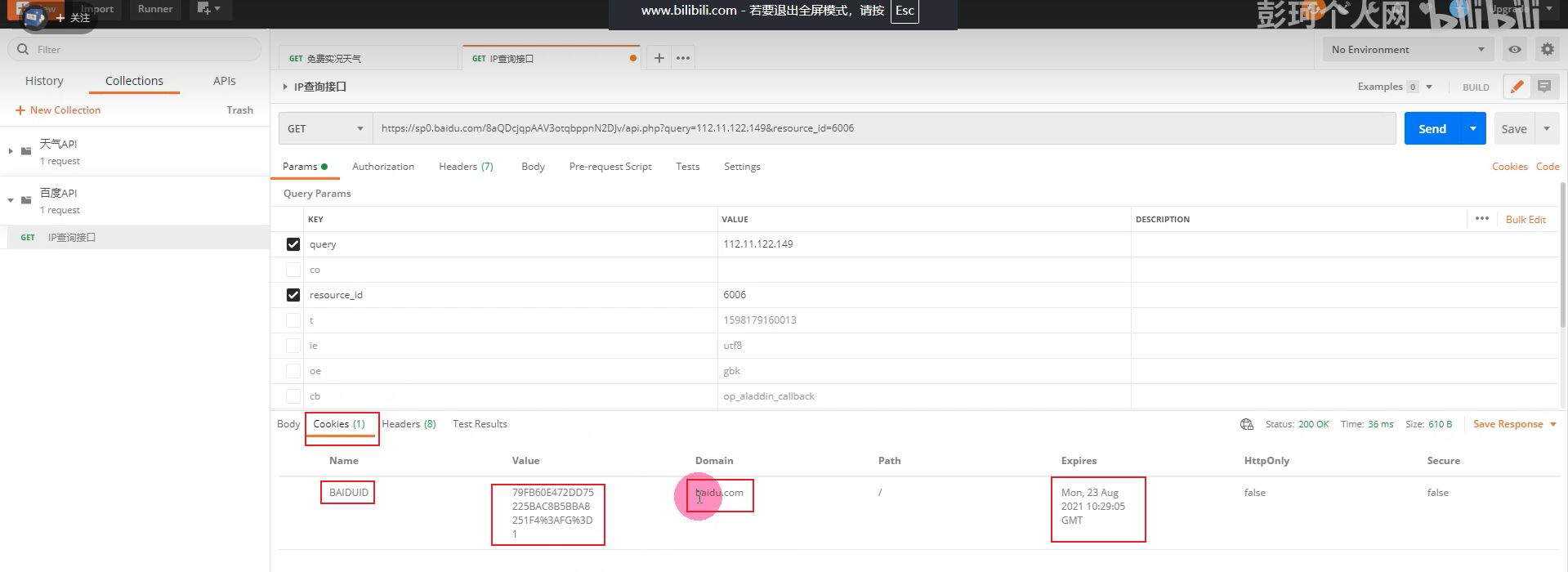Click the Bulk Edit link
The height and width of the screenshot is (572, 1568).
click(1525, 220)
